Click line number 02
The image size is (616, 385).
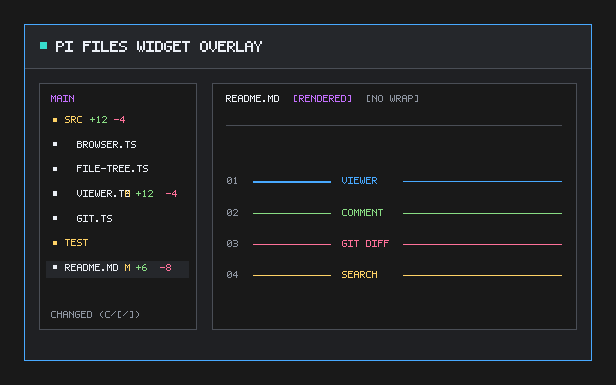pos(232,213)
